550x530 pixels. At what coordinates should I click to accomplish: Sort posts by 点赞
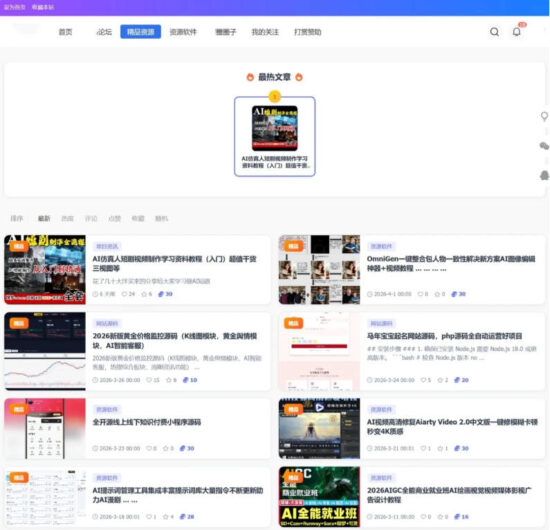point(114,219)
